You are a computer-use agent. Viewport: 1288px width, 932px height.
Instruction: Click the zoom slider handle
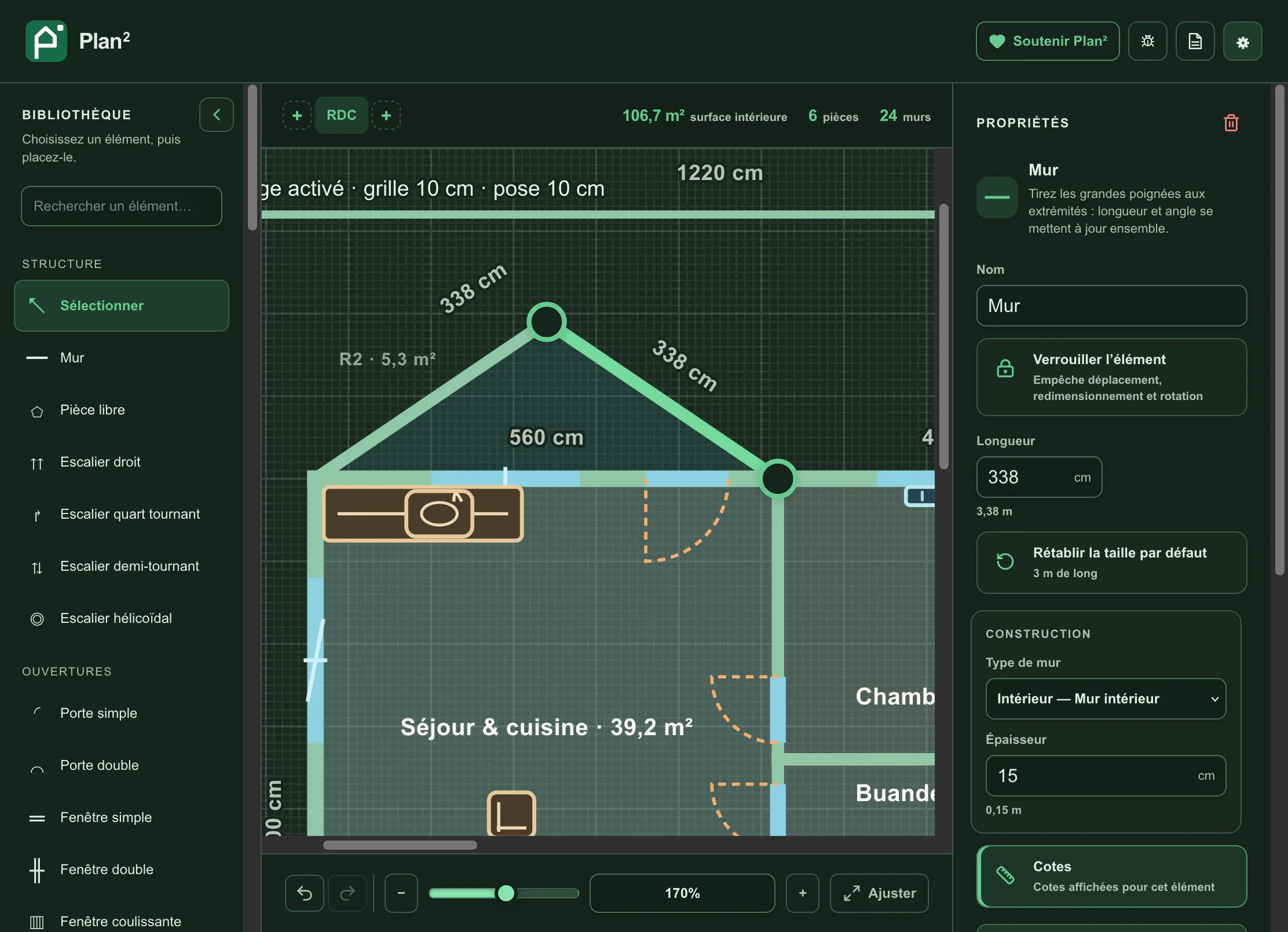506,893
